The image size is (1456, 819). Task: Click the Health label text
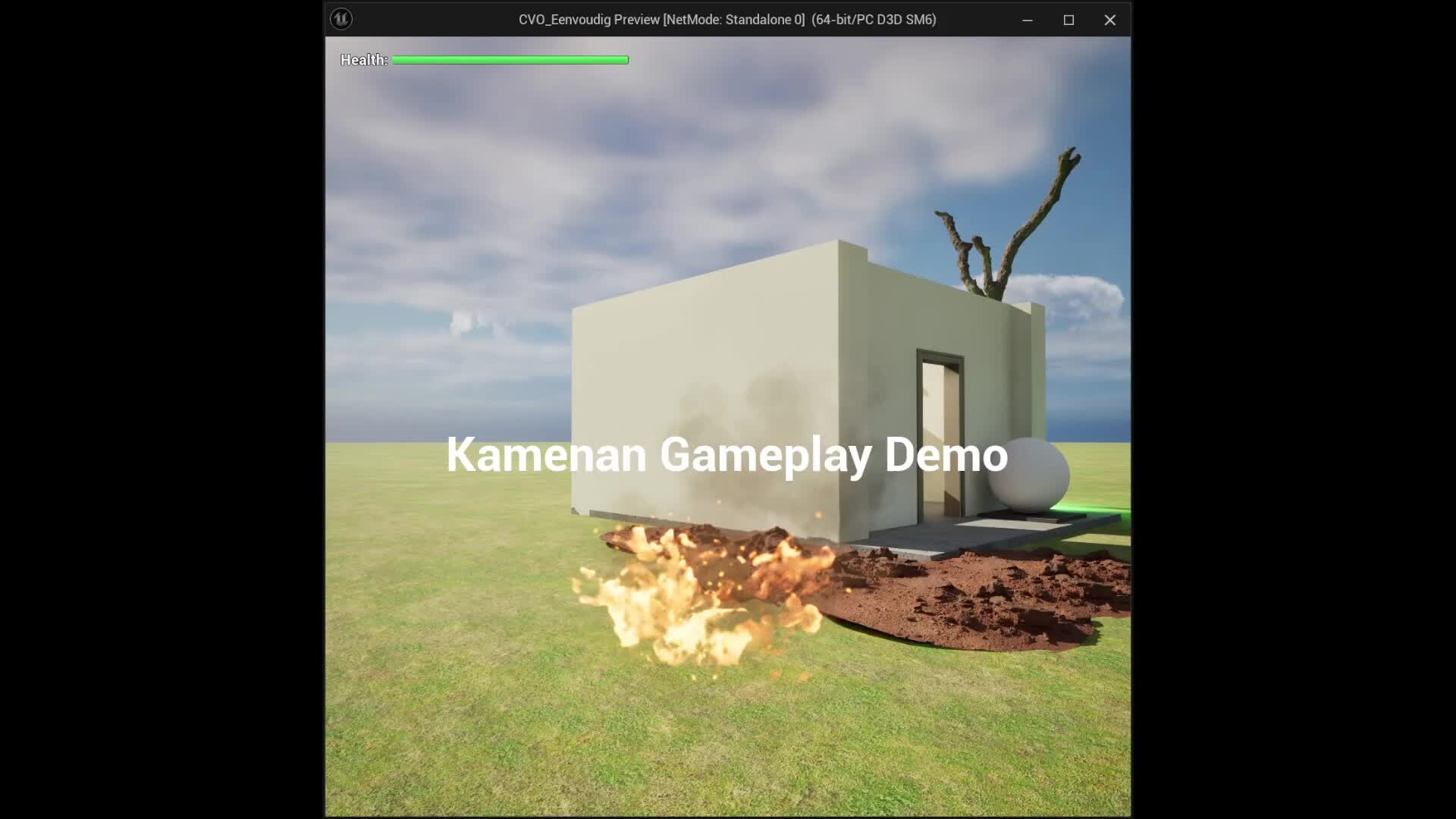click(363, 59)
